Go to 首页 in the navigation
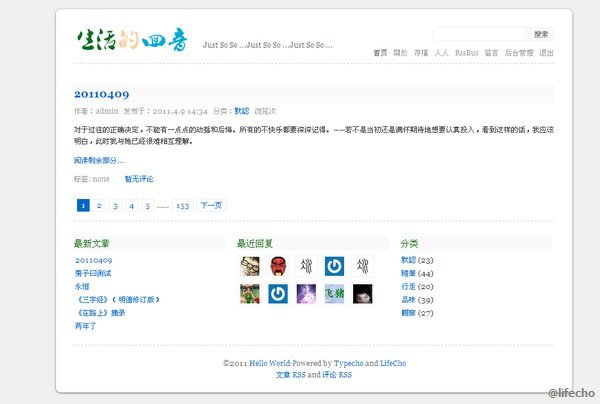 [380, 53]
